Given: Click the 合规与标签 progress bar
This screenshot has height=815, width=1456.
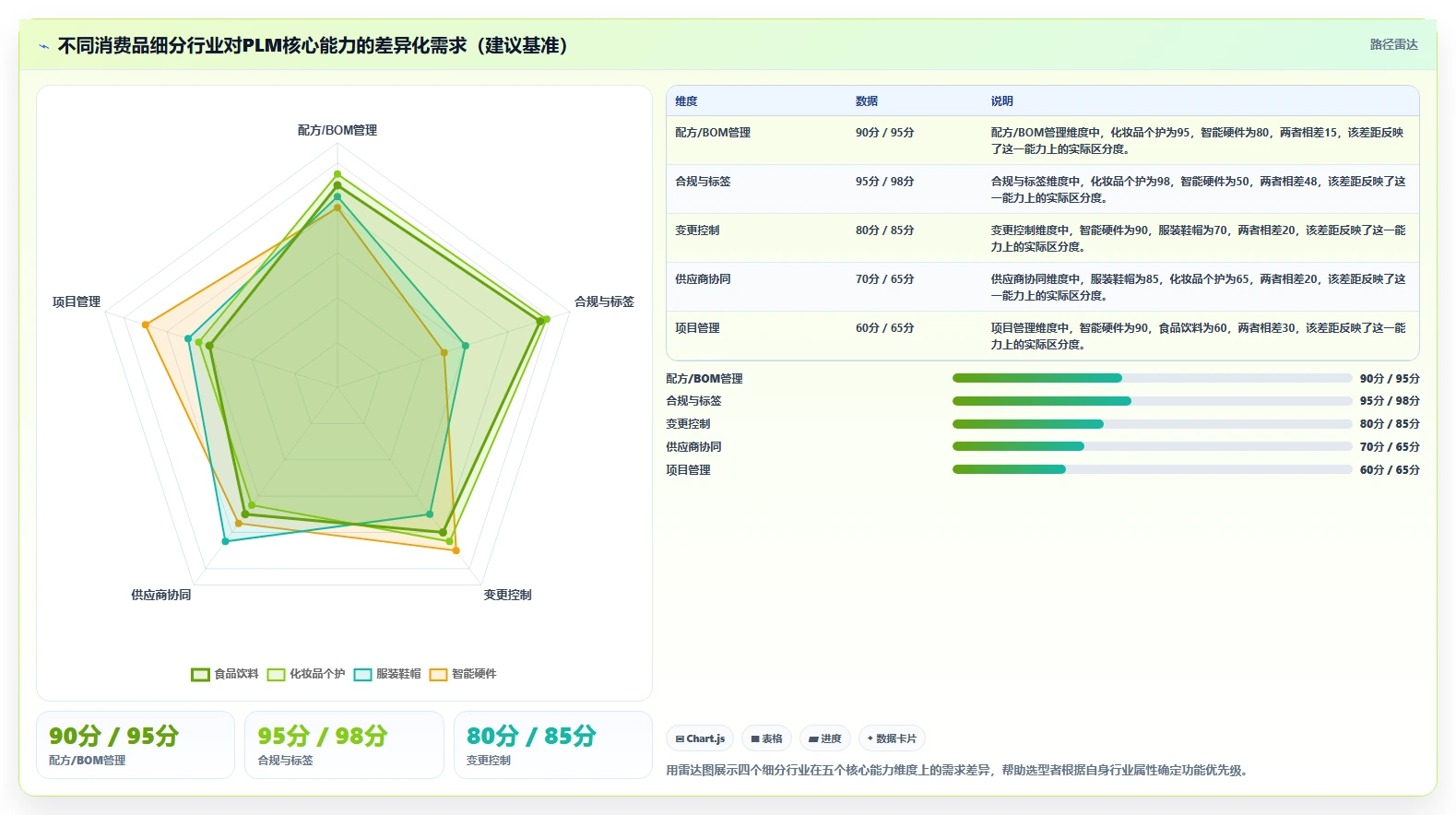Looking at the screenshot, I should [x=1153, y=401].
